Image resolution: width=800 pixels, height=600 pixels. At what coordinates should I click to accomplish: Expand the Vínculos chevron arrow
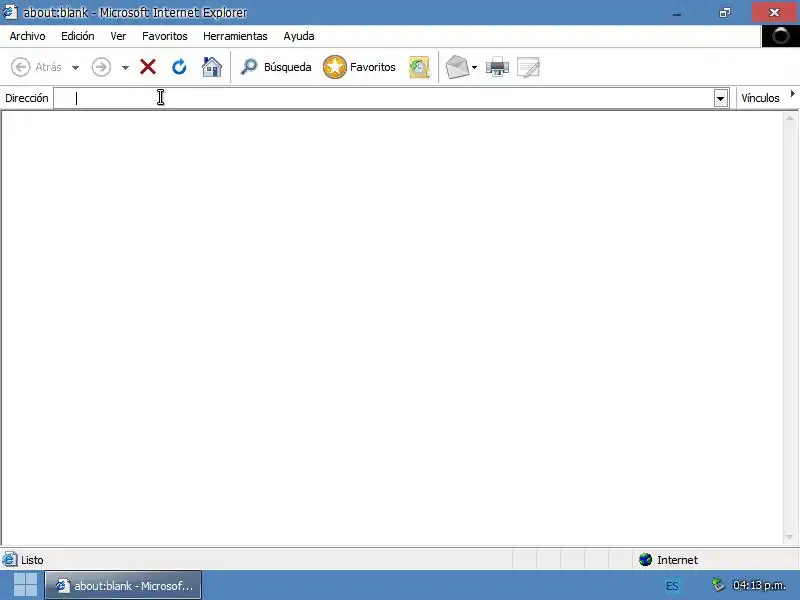click(x=792, y=94)
